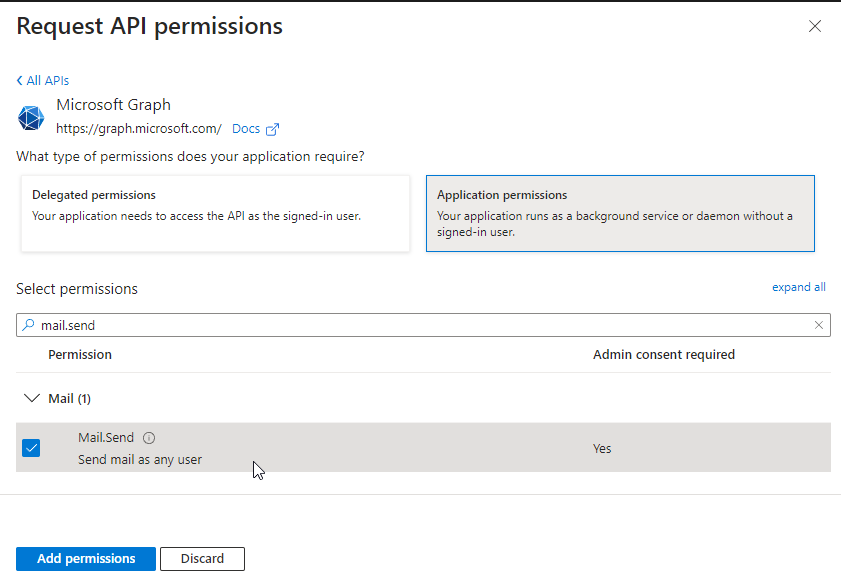Click the Discard button
841x588 pixels.
pyautogui.click(x=202, y=558)
